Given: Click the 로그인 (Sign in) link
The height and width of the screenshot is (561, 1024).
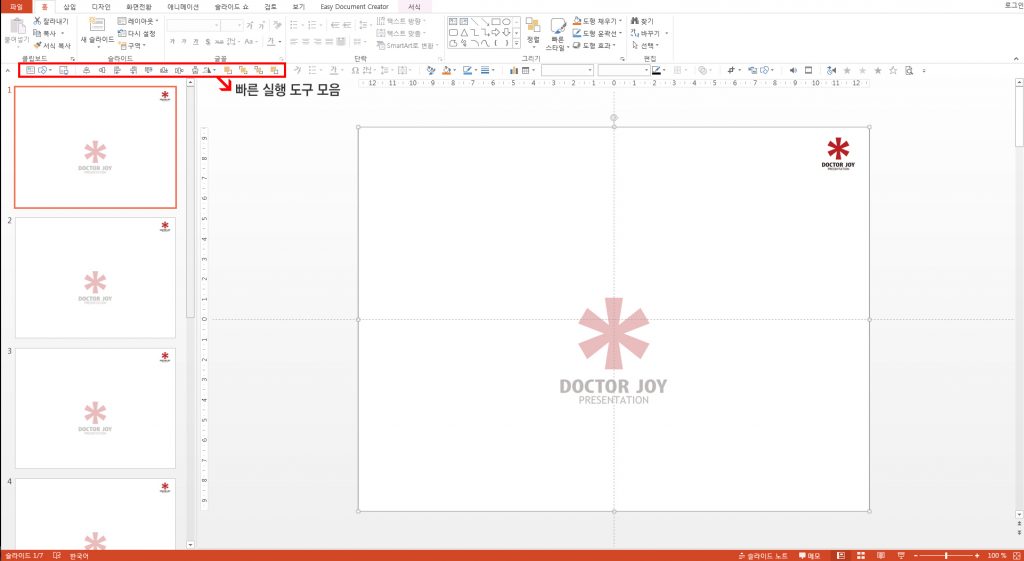Looking at the screenshot, I should (x=1014, y=7).
